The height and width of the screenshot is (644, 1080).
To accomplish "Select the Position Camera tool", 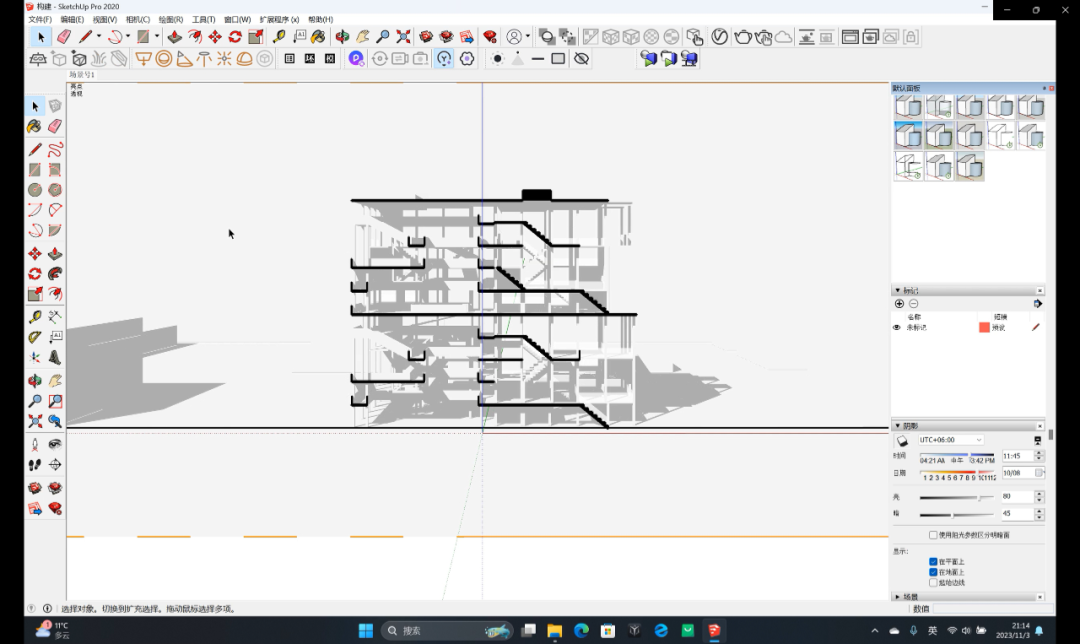I will [35, 444].
